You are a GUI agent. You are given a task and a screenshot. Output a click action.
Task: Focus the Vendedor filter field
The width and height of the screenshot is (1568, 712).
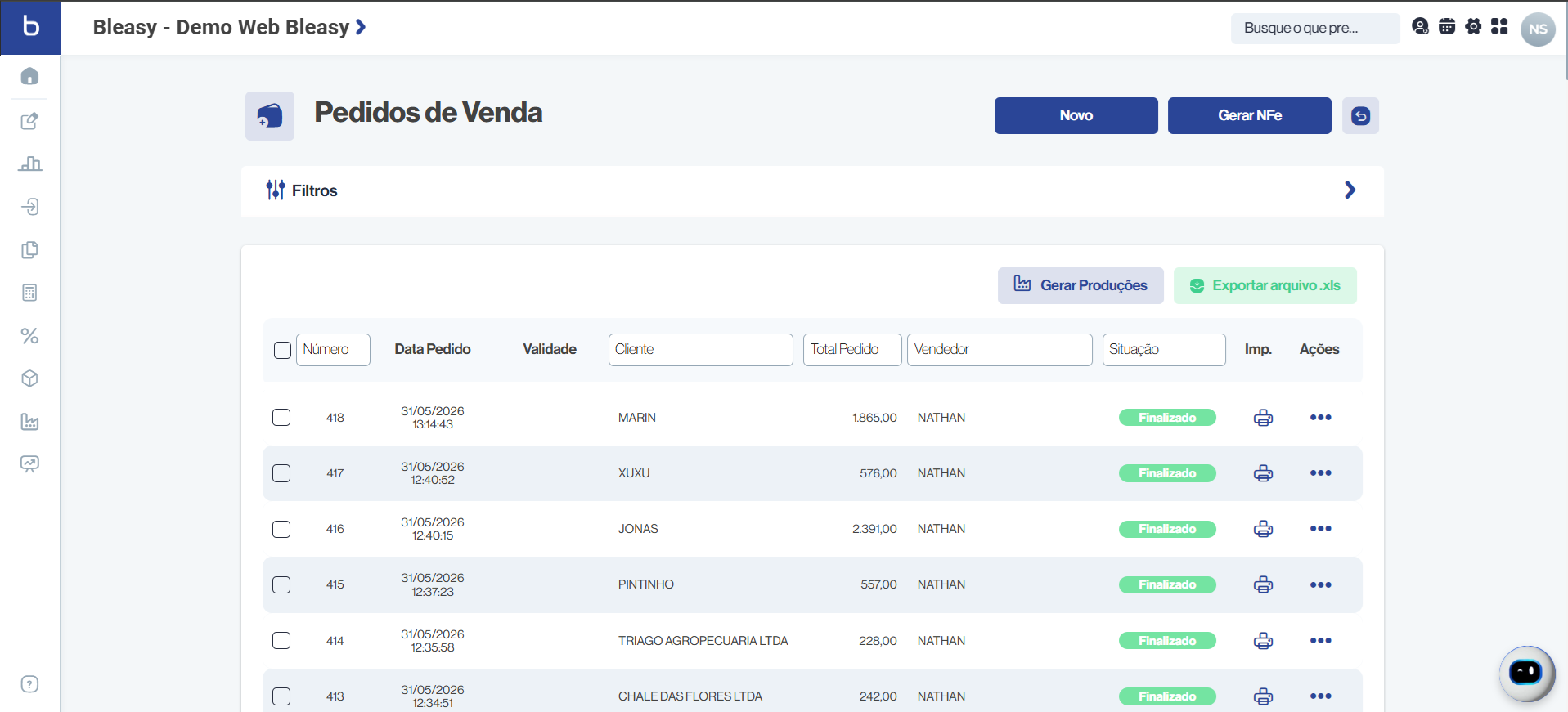point(1000,350)
